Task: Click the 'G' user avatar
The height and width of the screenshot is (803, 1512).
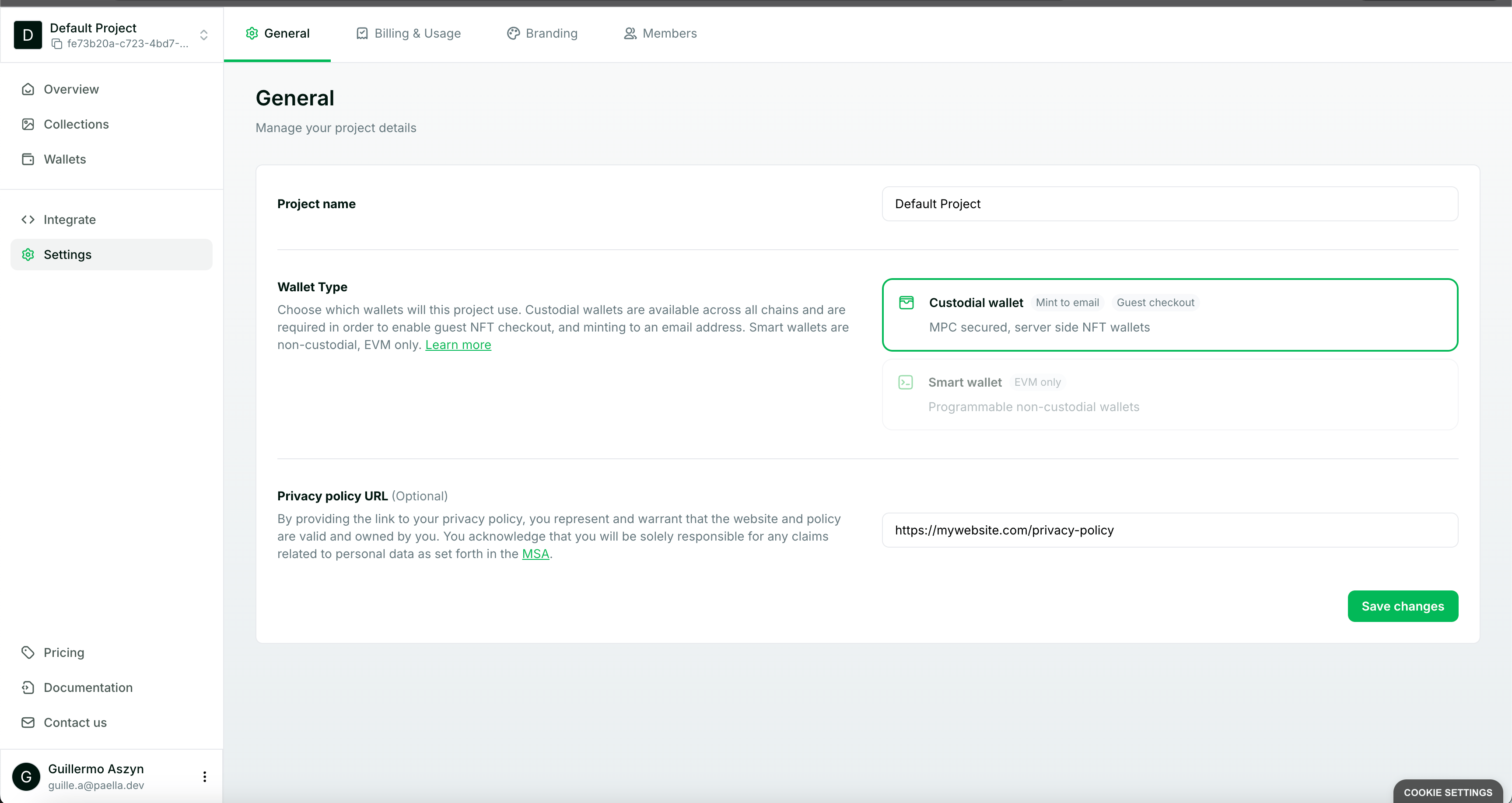Action: 26,777
